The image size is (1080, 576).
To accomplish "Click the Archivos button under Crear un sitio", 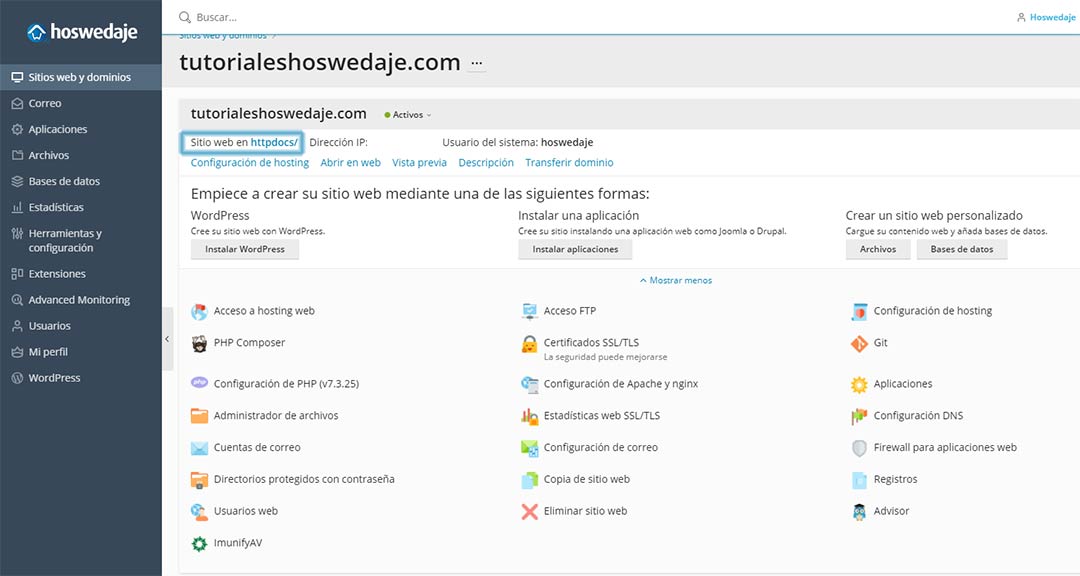I will pos(878,249).
